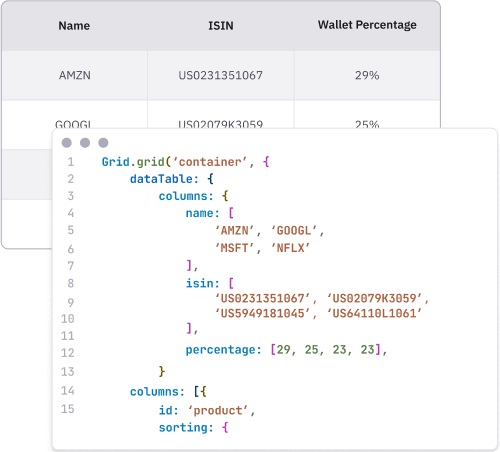Select the 29% wallet percentage cell
The image size is (500, 452).
tap(367, 75)
